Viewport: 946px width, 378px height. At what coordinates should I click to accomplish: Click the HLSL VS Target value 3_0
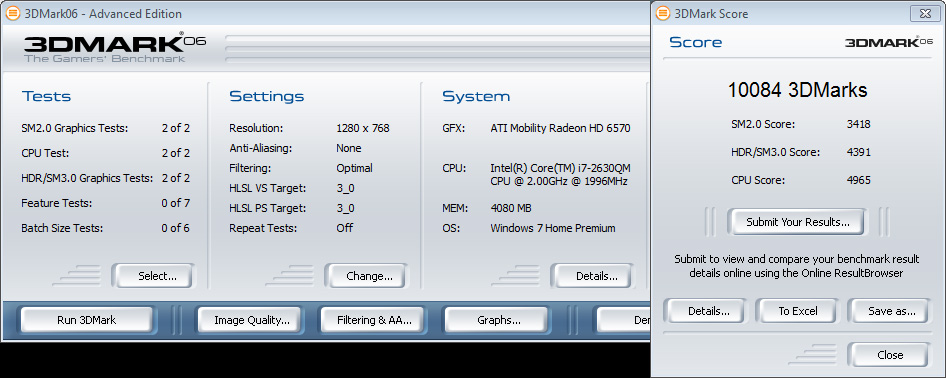click(x=345, y=188)
